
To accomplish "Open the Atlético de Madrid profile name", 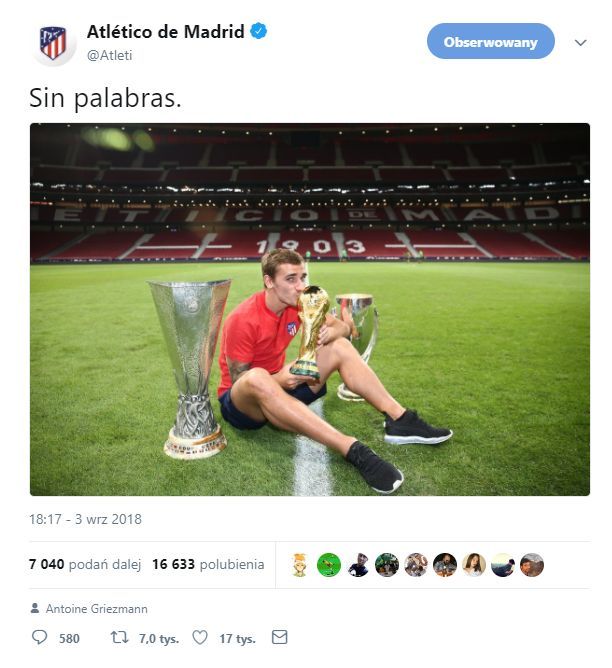I will click(165, 32).
